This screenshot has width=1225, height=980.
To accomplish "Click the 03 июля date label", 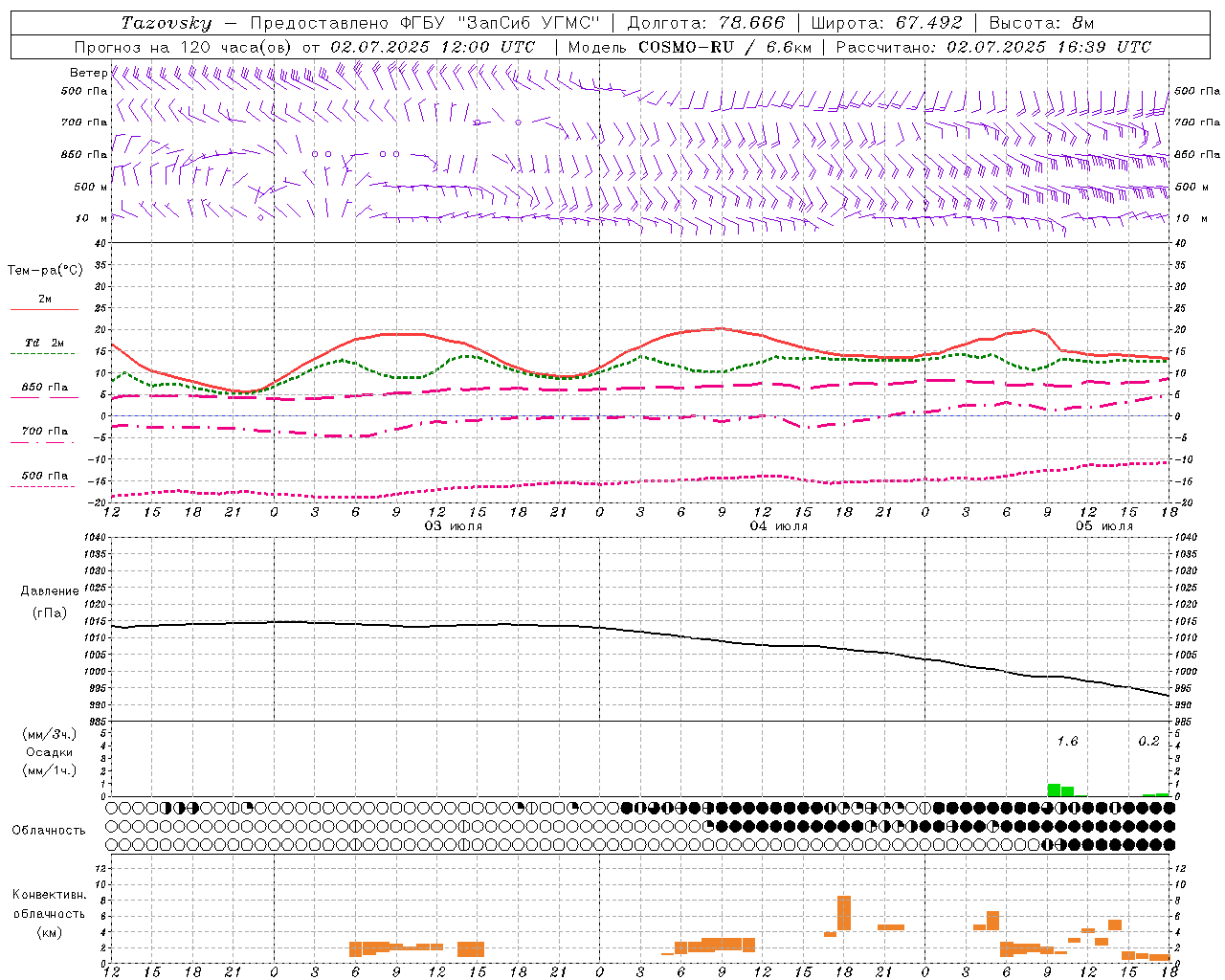I will pyautogui.click(x=454, y=526).
